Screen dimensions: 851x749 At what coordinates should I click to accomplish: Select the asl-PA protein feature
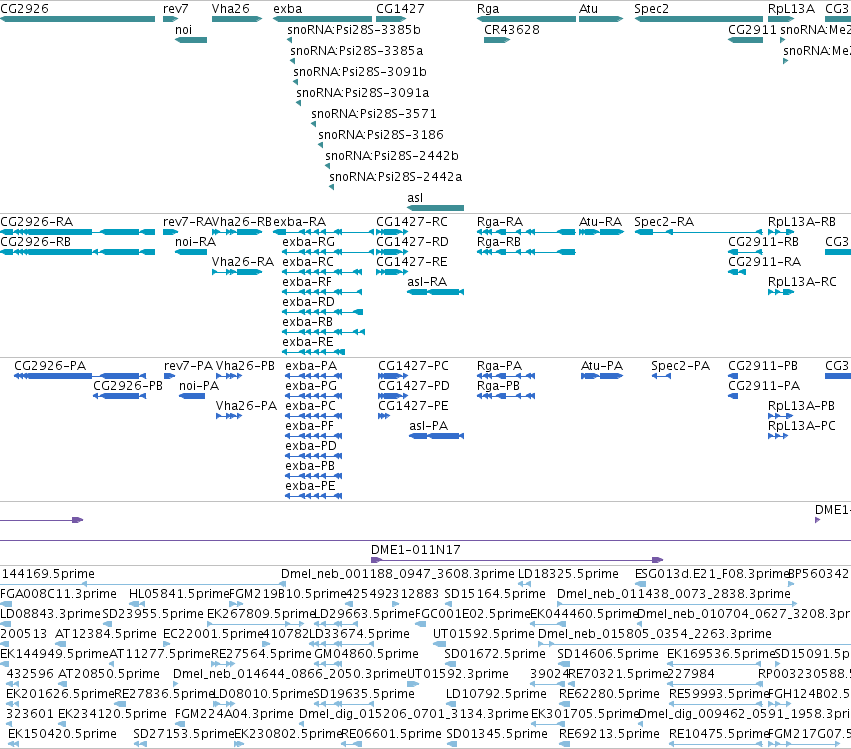(x=436, y=436)
